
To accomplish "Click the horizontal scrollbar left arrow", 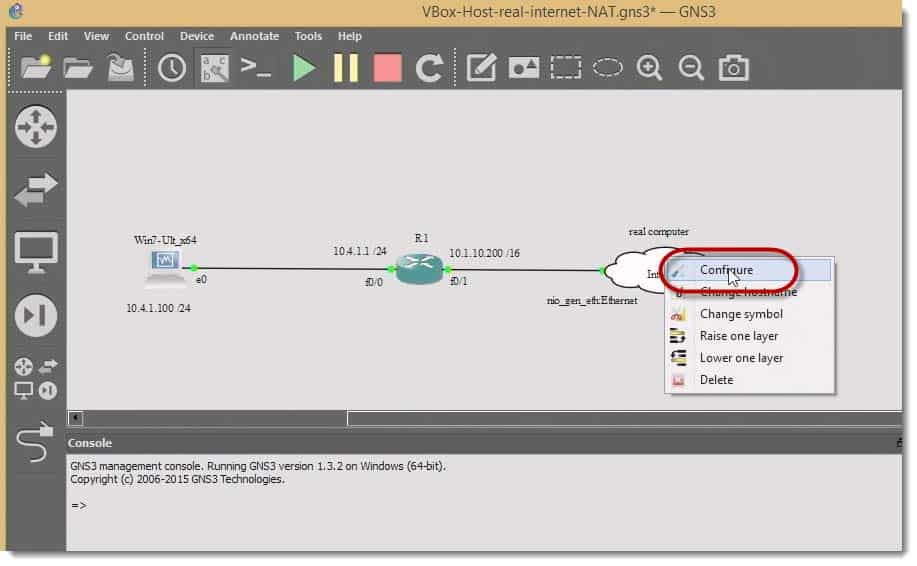I will [x=75, y=418].
